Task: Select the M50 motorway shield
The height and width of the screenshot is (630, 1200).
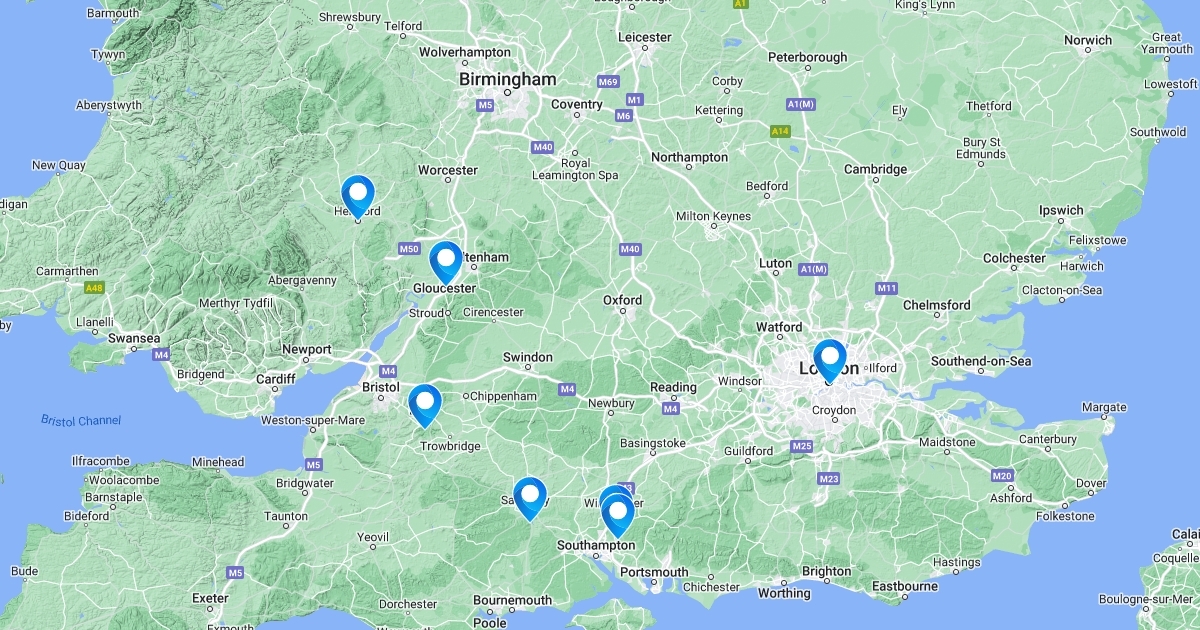Action: [x=408, y=248]
